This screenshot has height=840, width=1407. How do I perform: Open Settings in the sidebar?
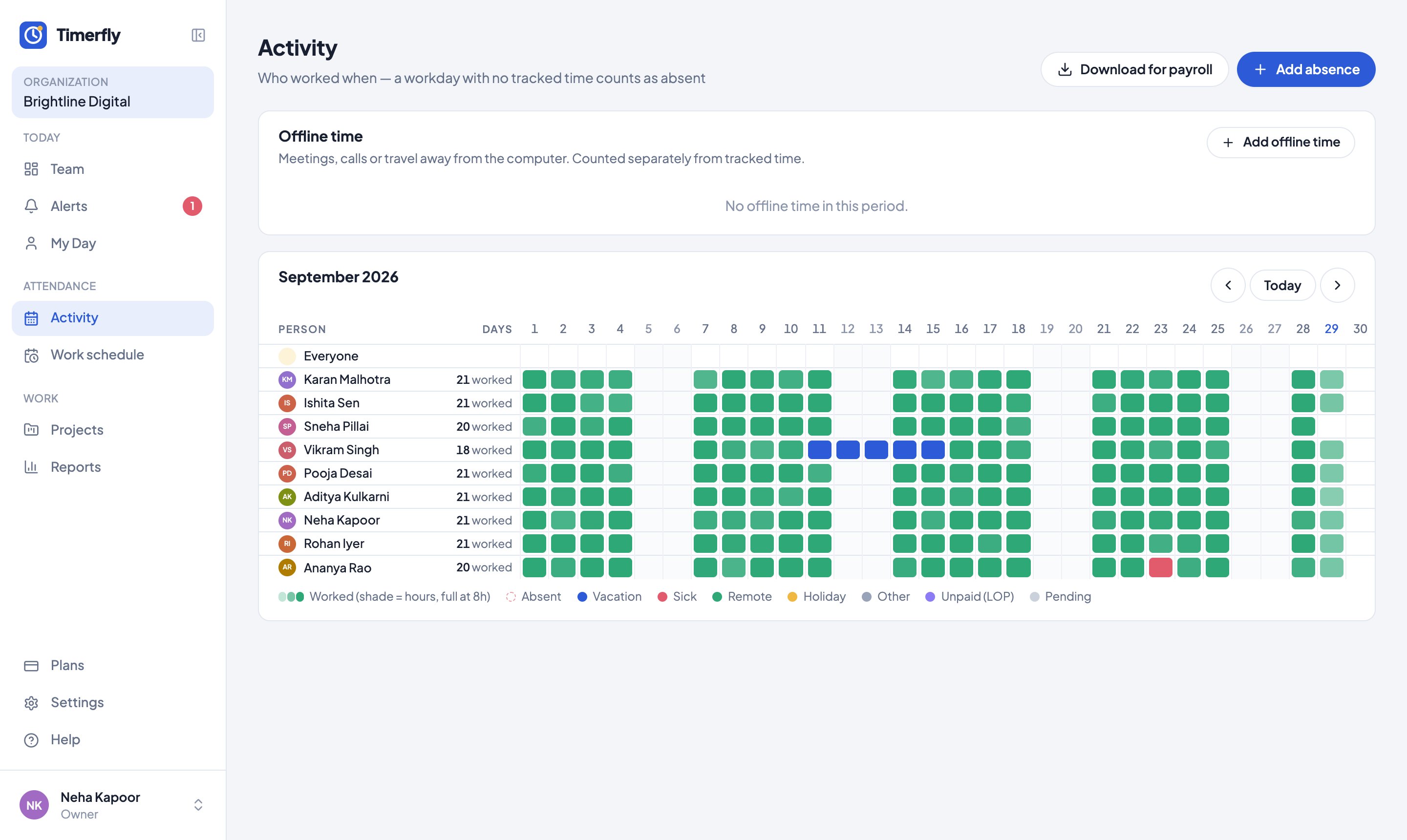pos(113,702)
